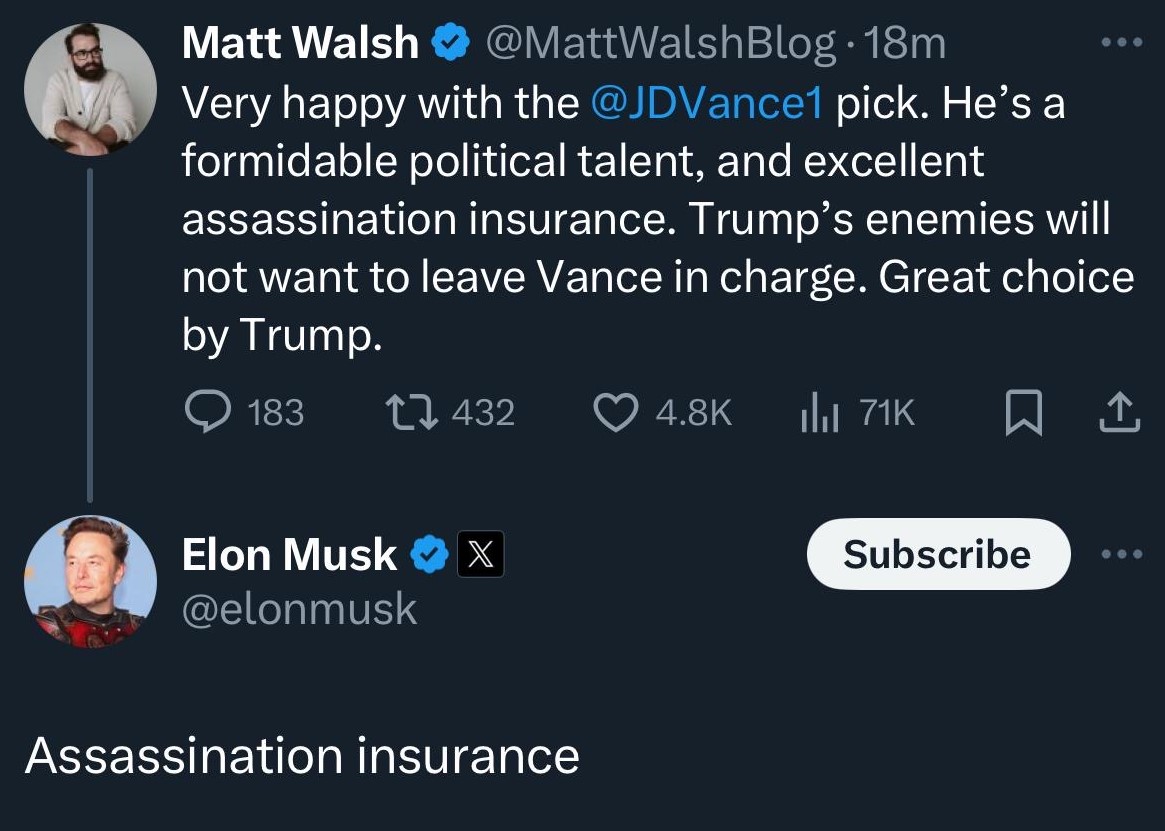Subscribe to Elon Musk
Viewport: 1165px width, 831px height.
point(937,554)
